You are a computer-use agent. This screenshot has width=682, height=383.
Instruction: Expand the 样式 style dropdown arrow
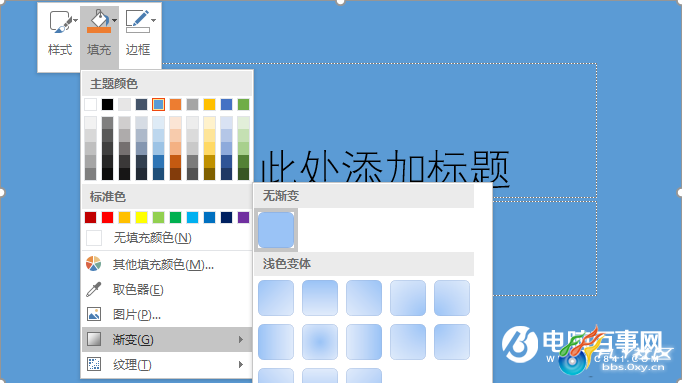tap(76, 20)
